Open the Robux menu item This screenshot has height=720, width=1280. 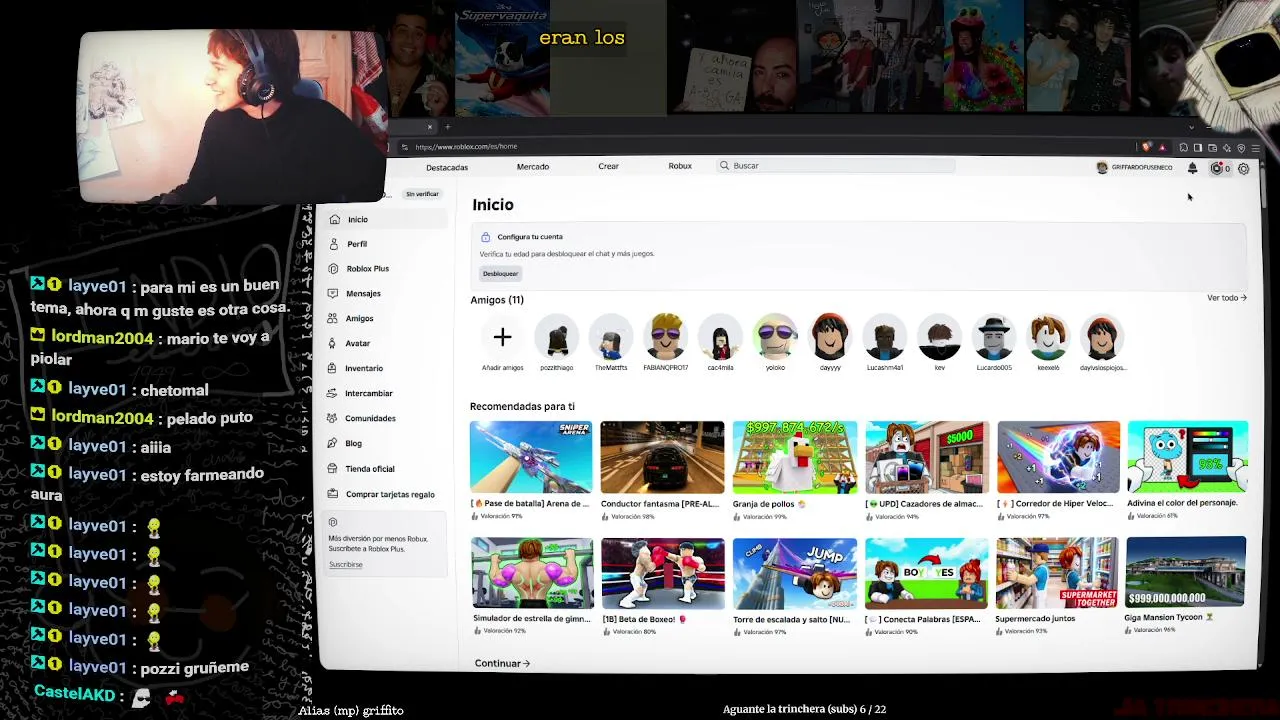(x=680, y=166)
